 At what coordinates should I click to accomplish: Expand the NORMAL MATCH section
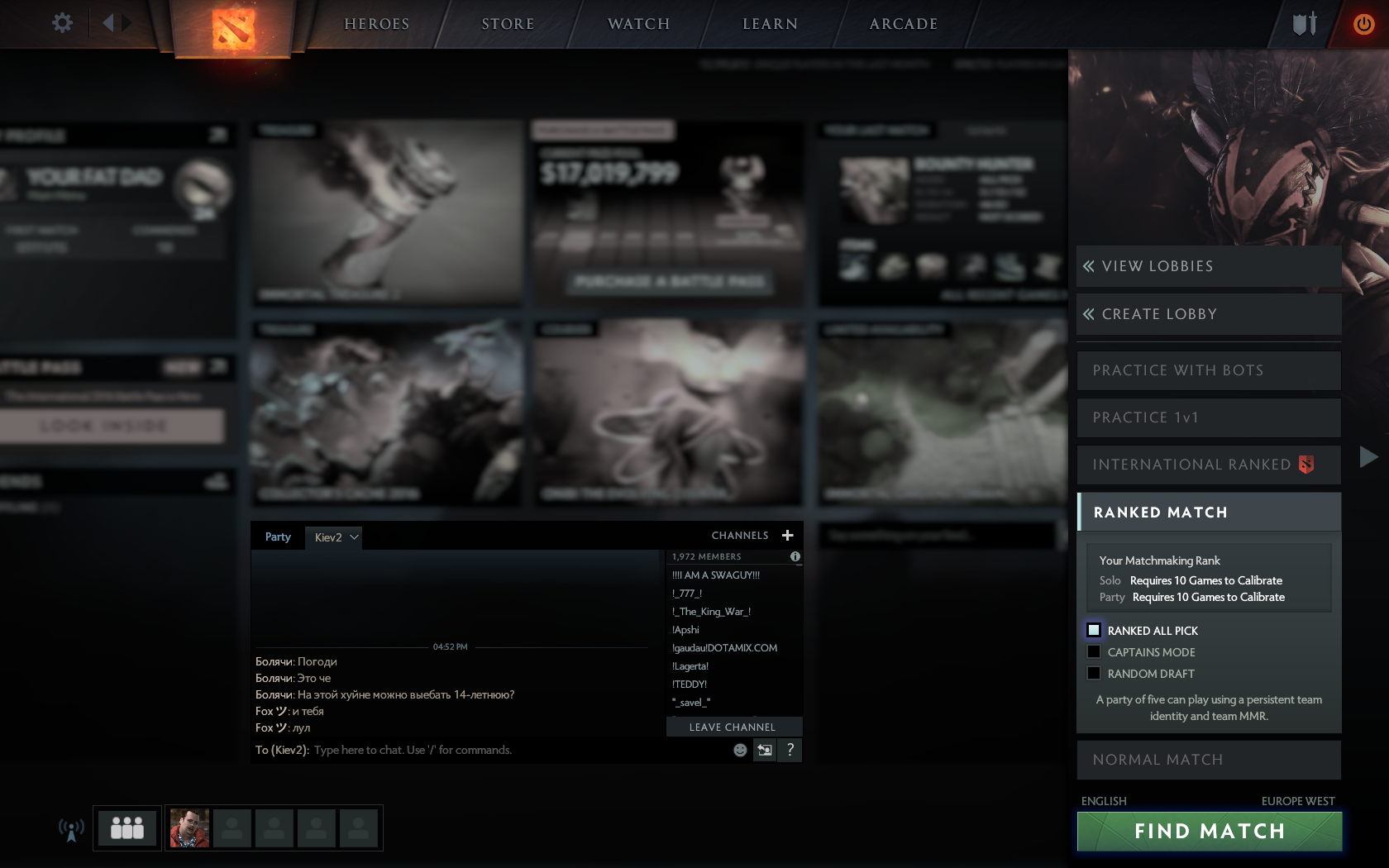coord(1209,760)
